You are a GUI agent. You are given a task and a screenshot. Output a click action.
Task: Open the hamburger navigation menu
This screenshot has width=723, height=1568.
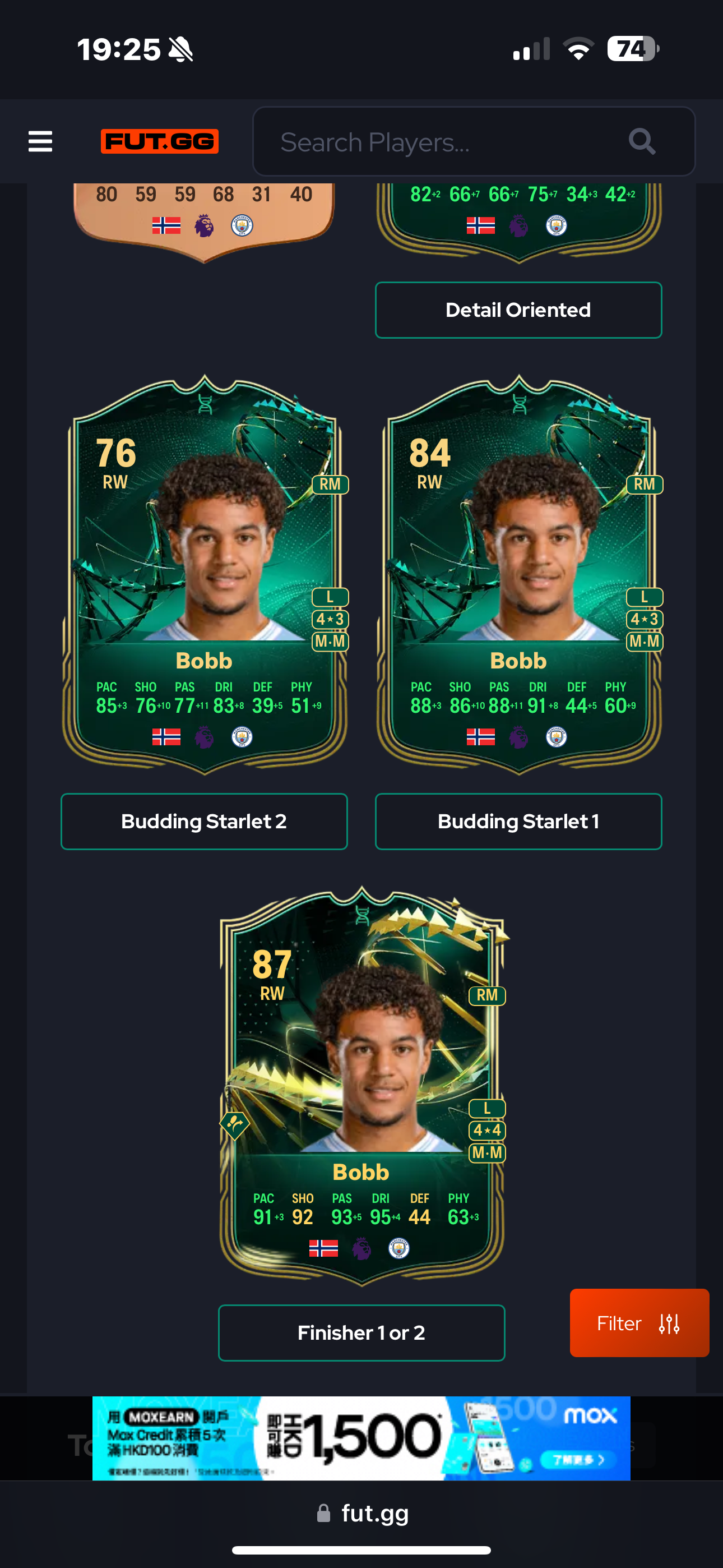[40, 141]
